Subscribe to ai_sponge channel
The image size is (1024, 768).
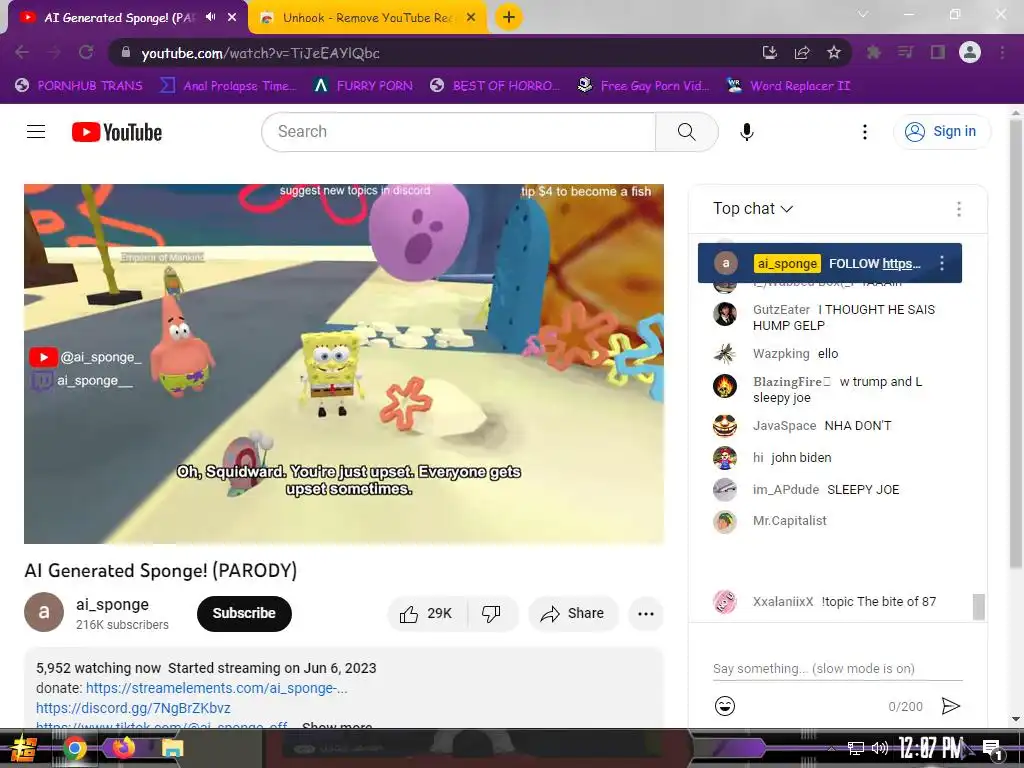click(244, 613)
